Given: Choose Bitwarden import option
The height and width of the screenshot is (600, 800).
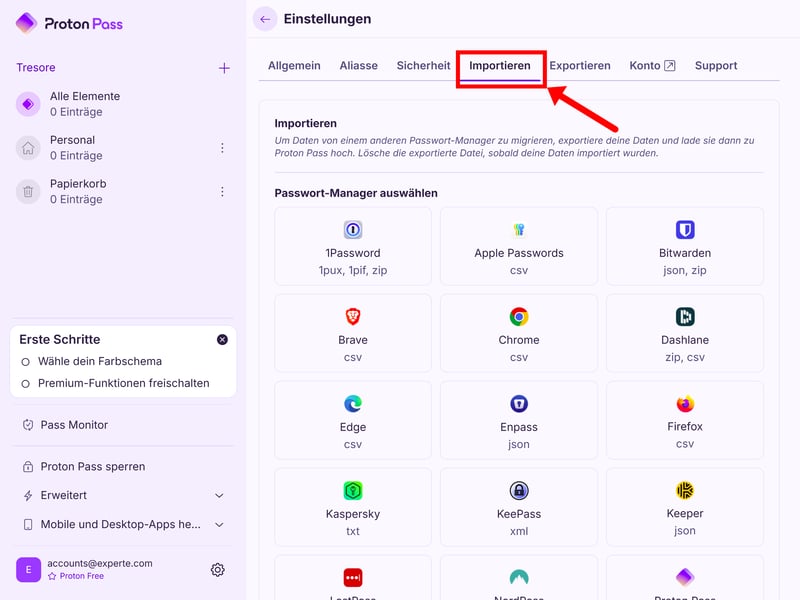Looking at the screenshot, I should (684, 246).
